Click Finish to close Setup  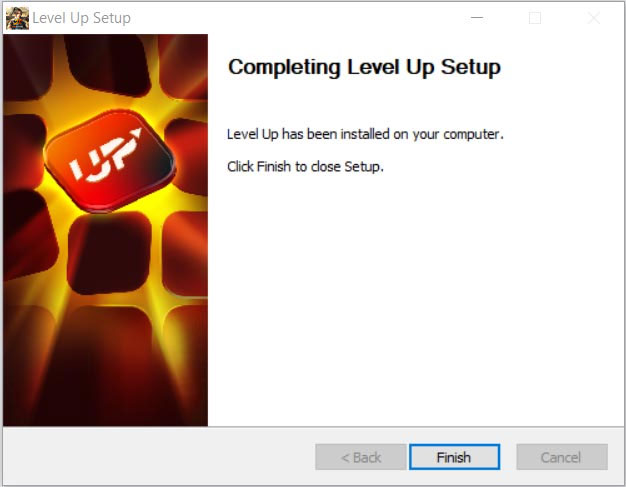pyautogui.click(x=454, y=457)
